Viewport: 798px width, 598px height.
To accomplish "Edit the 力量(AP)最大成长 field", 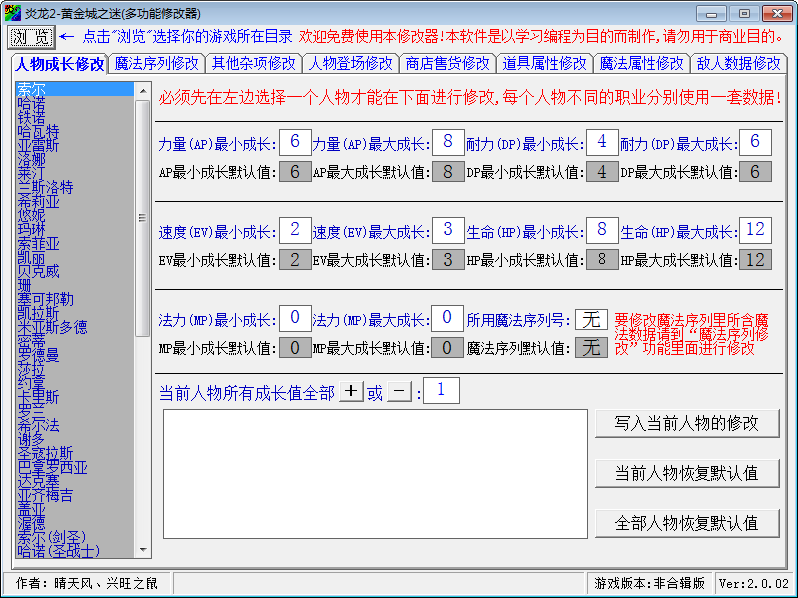I will 448,142.
